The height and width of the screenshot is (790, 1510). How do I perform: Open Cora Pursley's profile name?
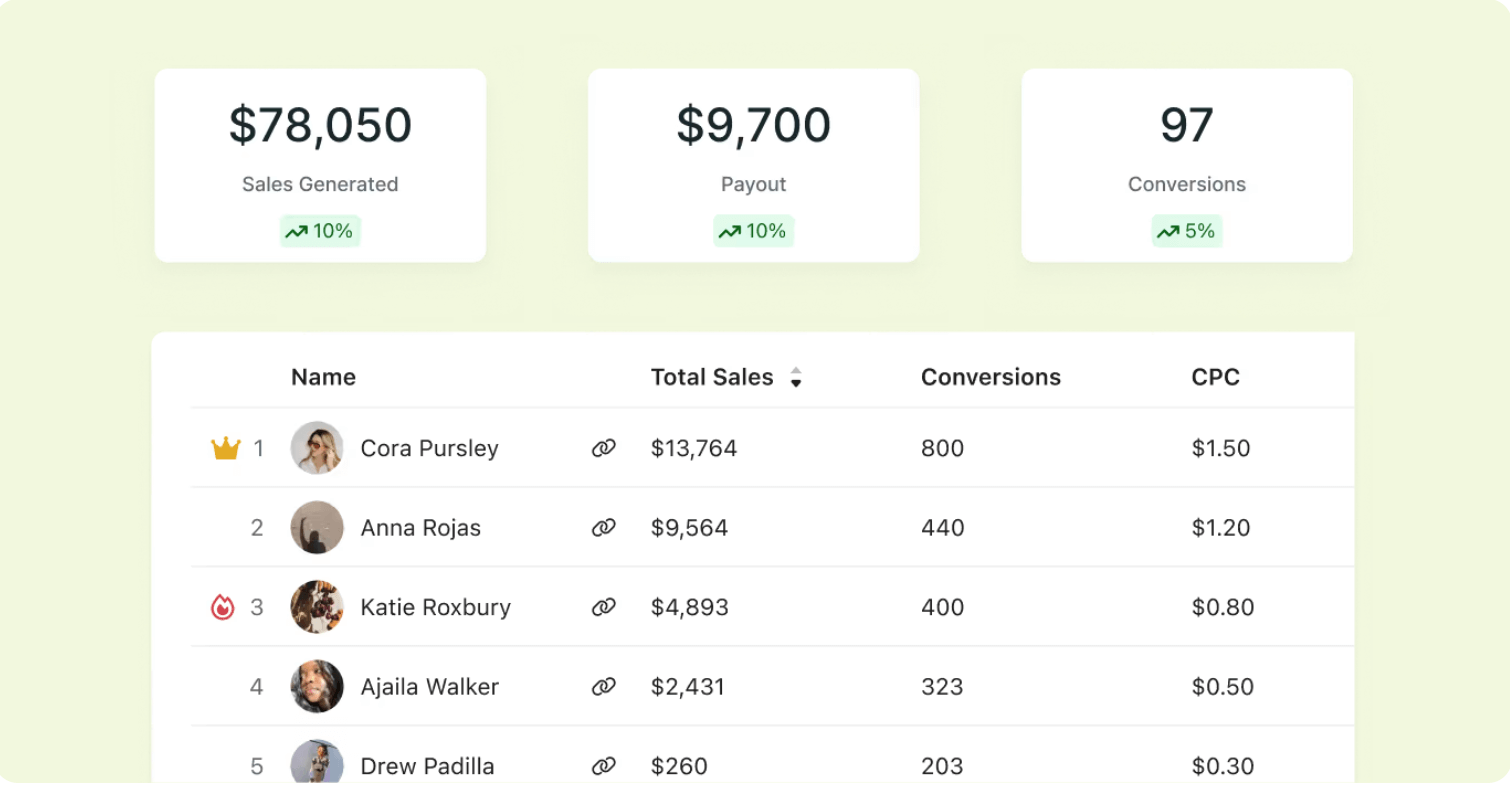pyautogui.click(x=429, y=449)
